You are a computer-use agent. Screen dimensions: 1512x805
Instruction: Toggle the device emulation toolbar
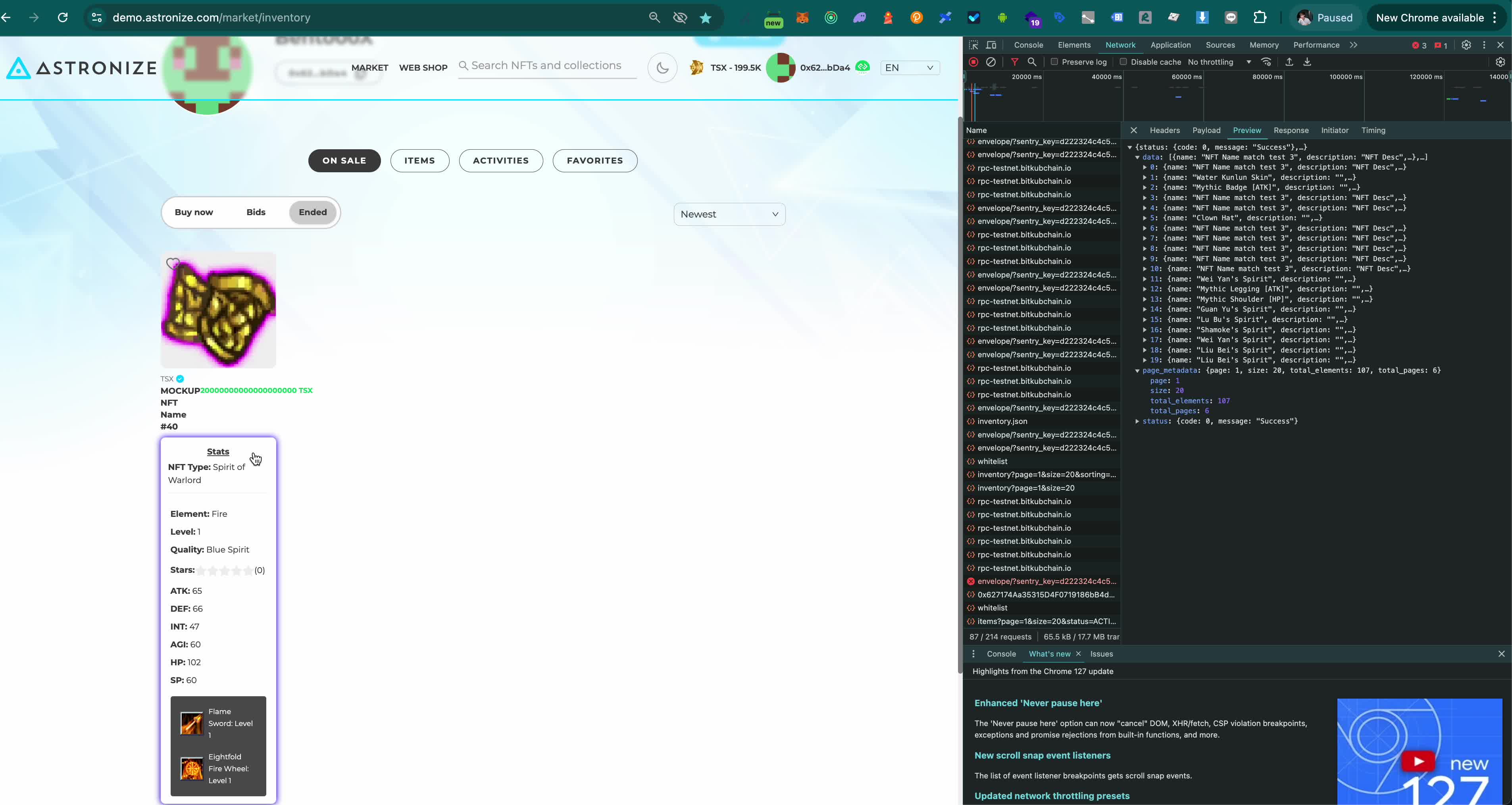[991, 45]
